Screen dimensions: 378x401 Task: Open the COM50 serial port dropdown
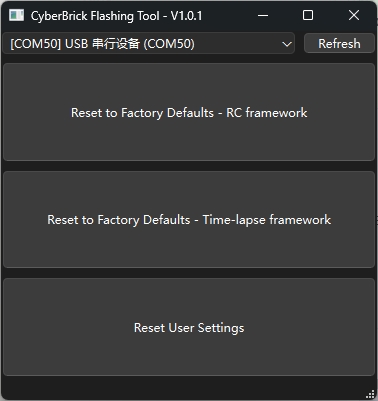[x=149, y=43]
